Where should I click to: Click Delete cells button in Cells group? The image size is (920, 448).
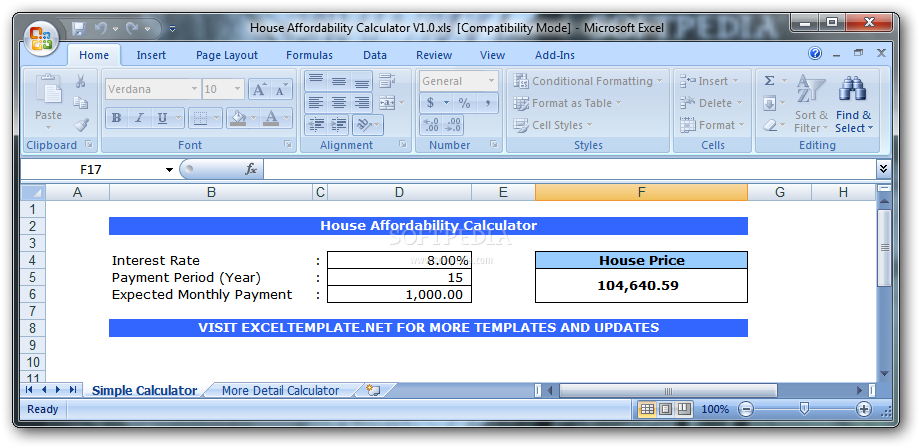pos(711,103)
